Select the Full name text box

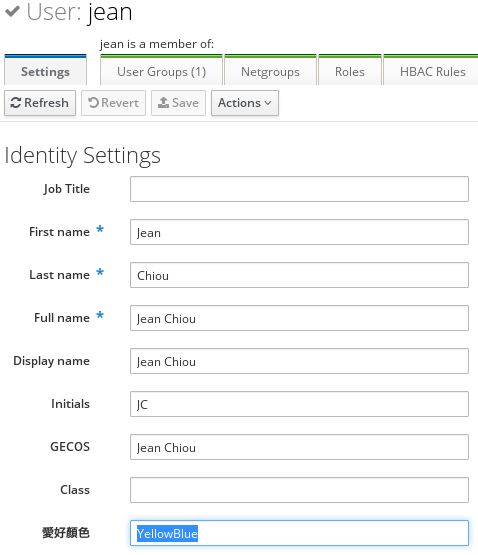click(299, 318)
